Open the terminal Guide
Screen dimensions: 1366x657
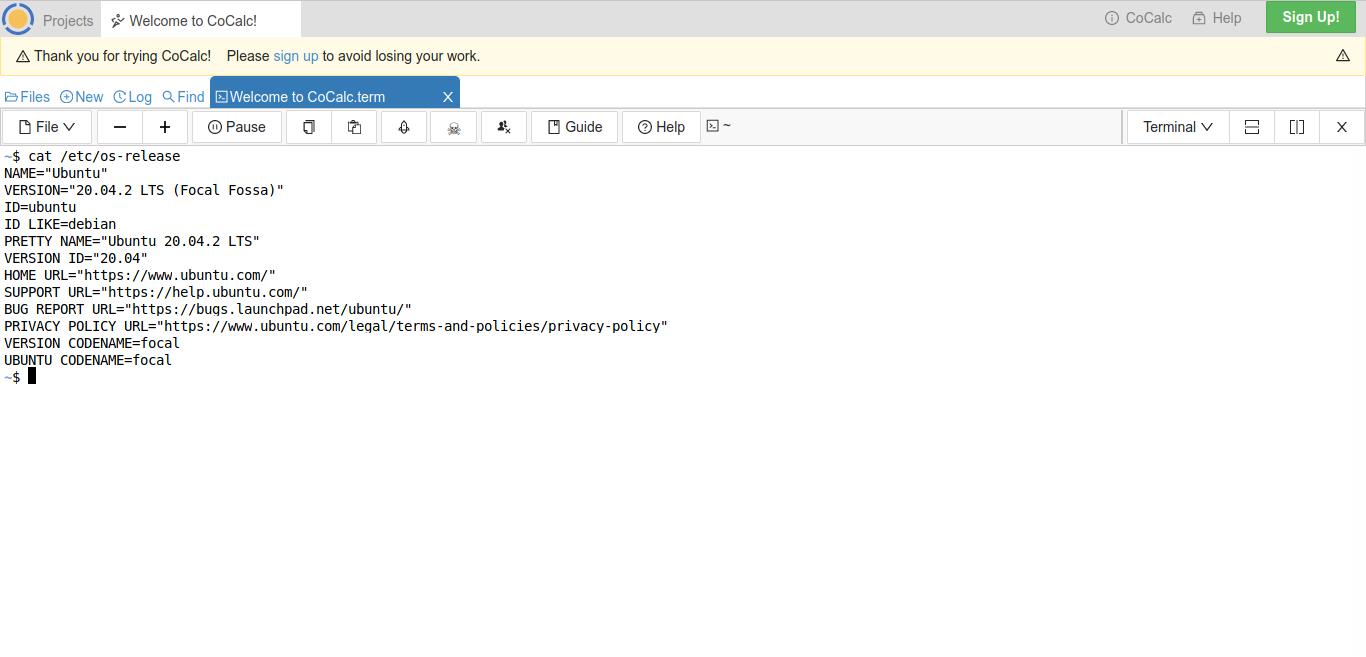coord(575,127)
